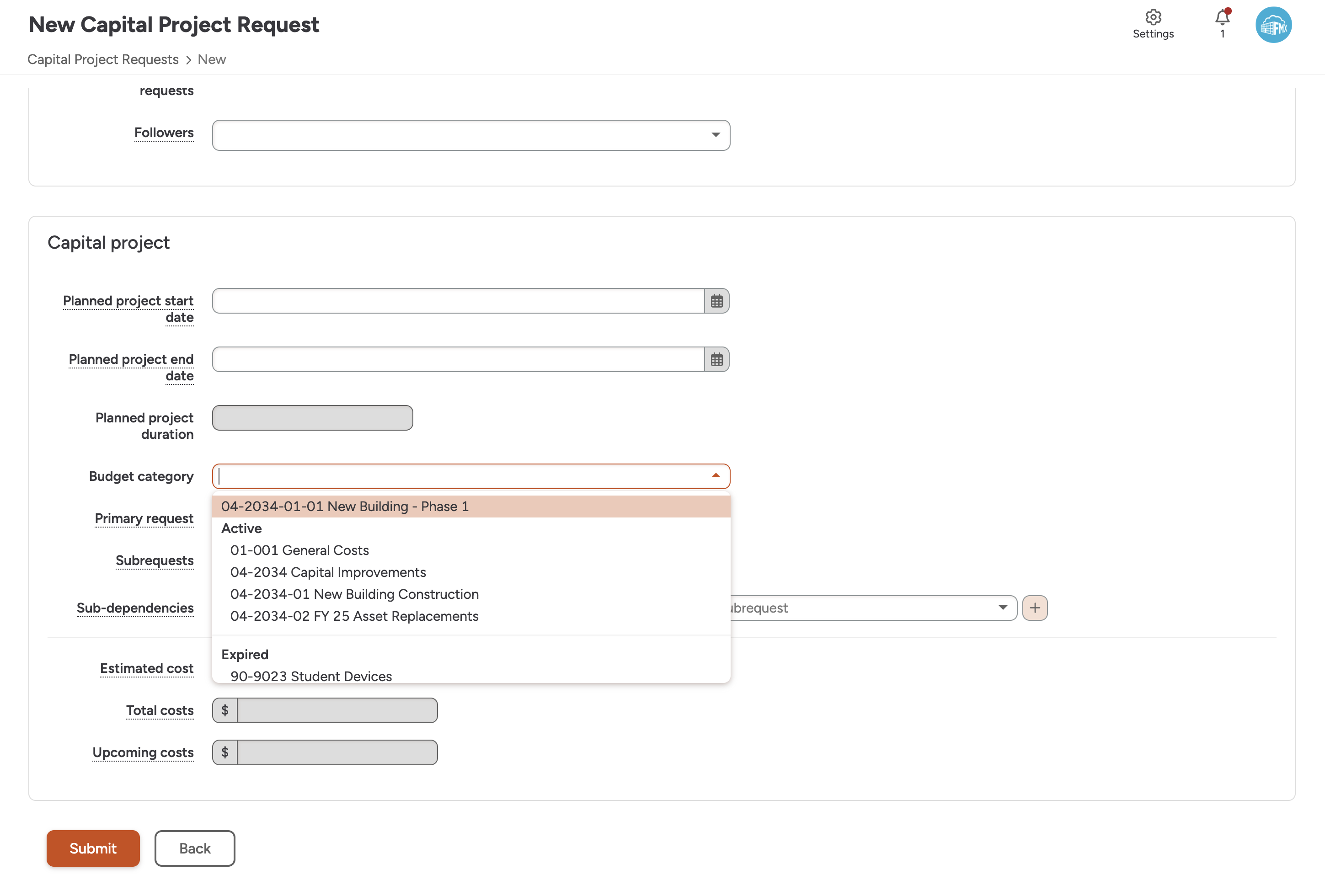Click the plus icon beside subrequest dropdown

1035,608
